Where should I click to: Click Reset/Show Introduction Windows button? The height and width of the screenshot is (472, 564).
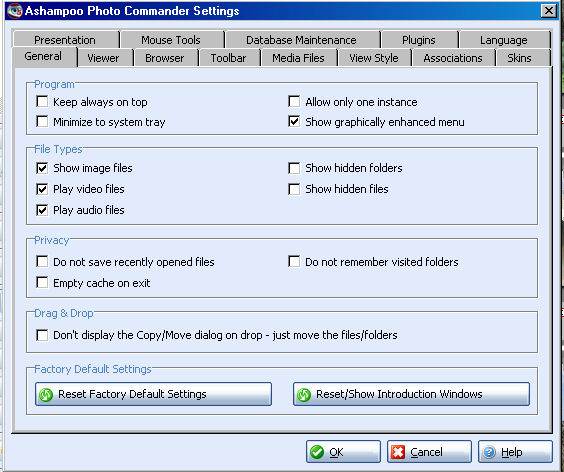(411, 394)
